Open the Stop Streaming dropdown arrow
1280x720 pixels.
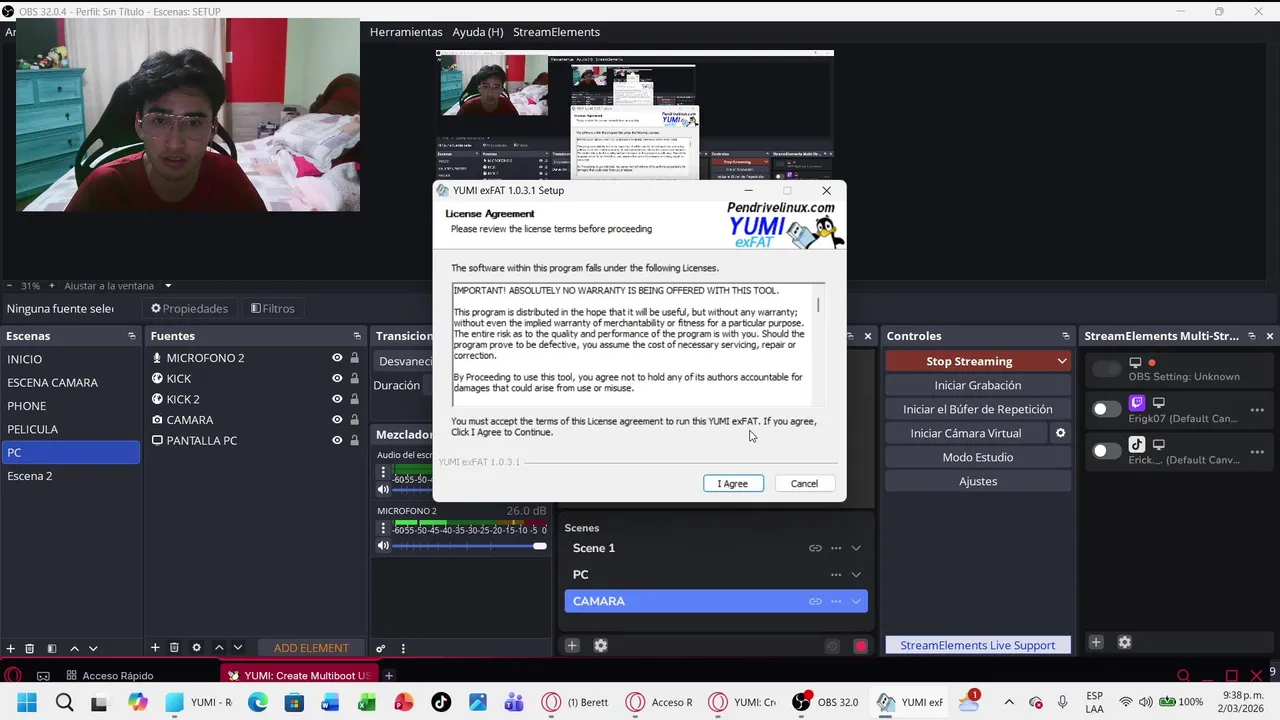tap(1062, 361)
